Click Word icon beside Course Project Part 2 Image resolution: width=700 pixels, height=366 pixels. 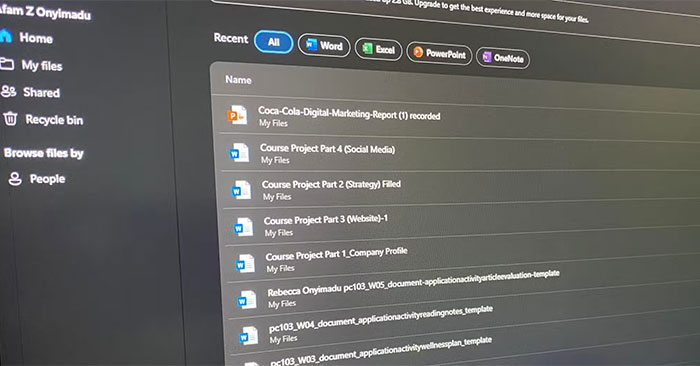[242, 190]
